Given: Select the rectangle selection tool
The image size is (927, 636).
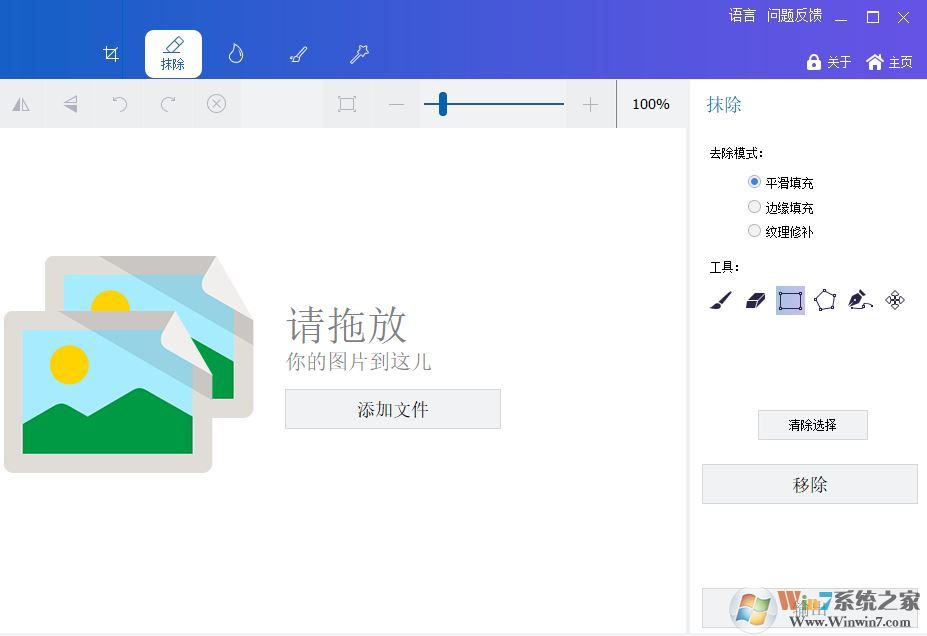Looking at the screenshot, I should 790,300.
